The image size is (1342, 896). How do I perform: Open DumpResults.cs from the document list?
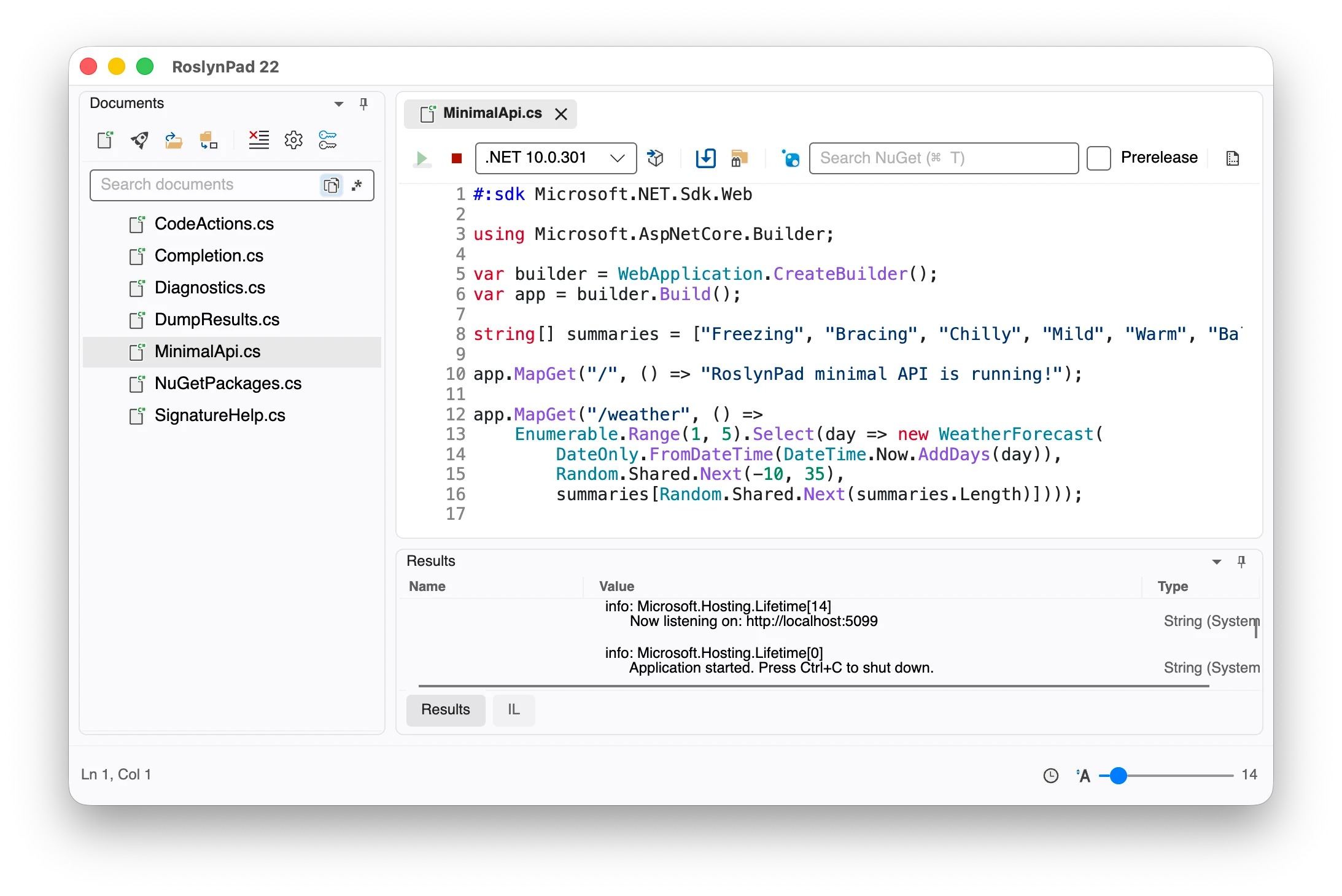point(232,320)
